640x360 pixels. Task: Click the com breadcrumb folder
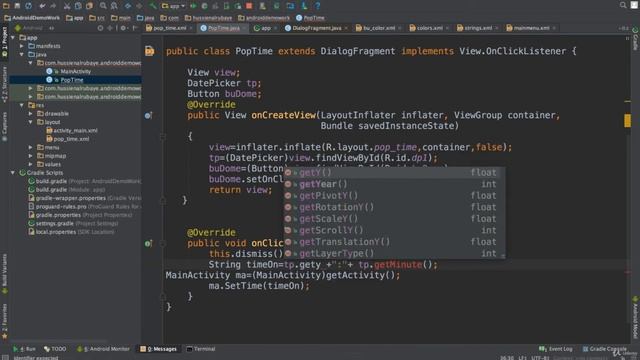point(170,18)
